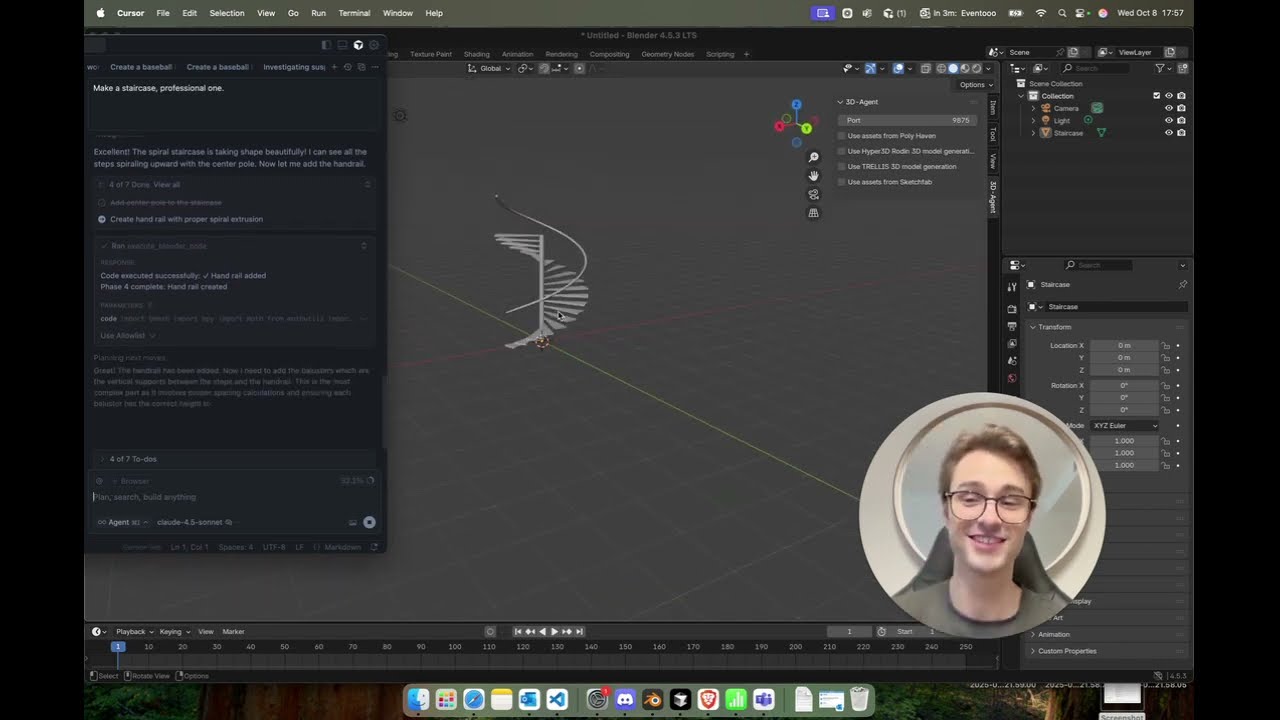The height and width of the screenshot is (720, 1280).
Task: Open the Terminal menu in menu bar
Action: tap(354, 13)
